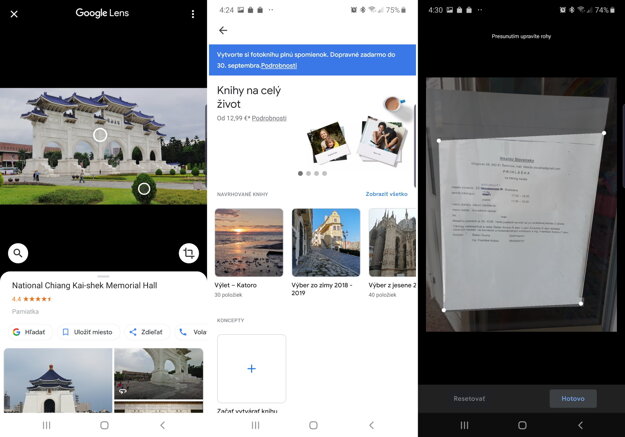This screenshot has height=437, width=625.
Task: Tap the 75% battery indicator in status bar
Action: (395, 10)
